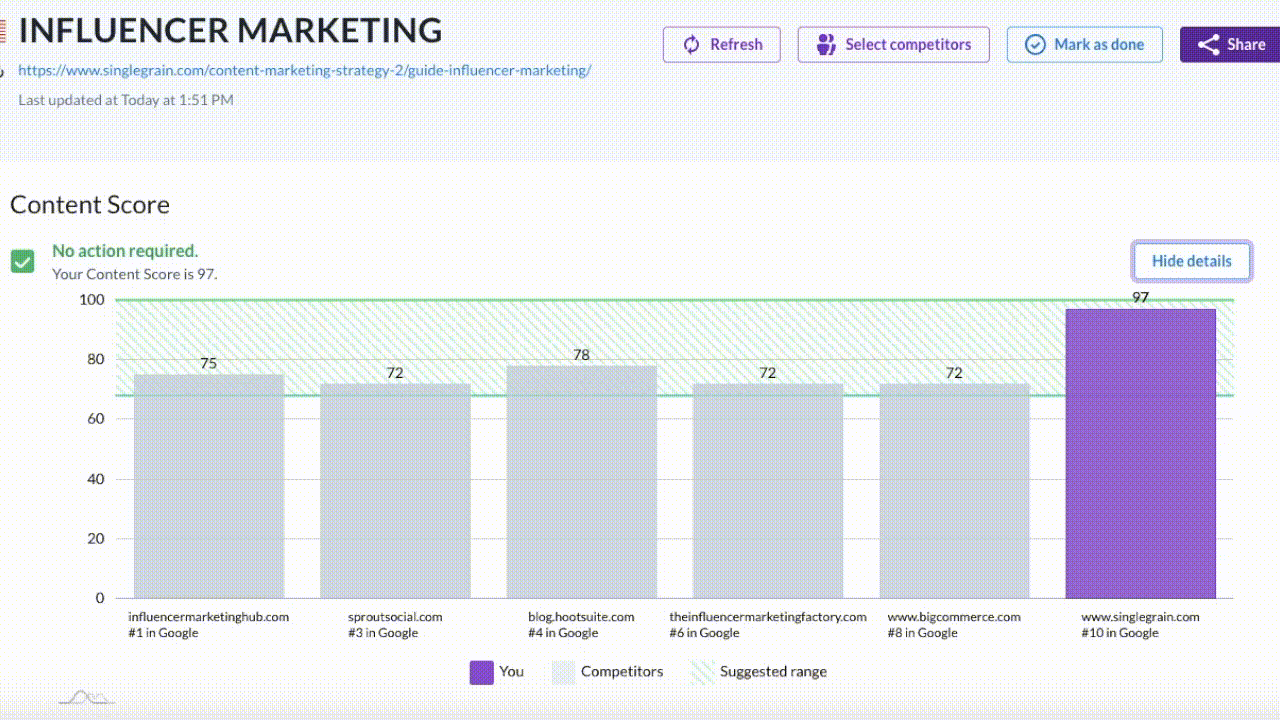Toggle the Suggested range hatched legend swatch
1280x720 pixels.
703,672
